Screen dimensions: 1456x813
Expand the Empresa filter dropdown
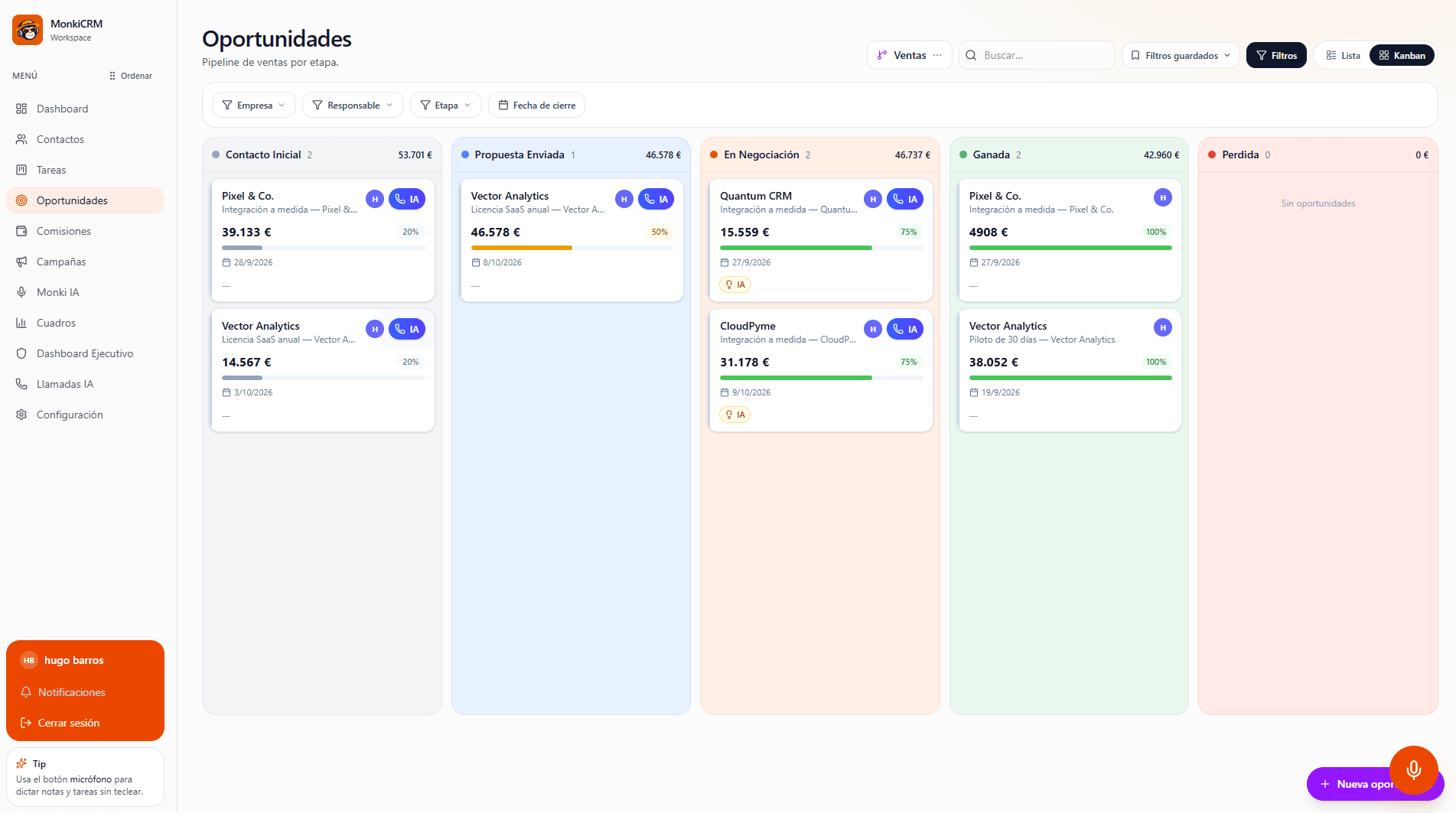(253, 106)
